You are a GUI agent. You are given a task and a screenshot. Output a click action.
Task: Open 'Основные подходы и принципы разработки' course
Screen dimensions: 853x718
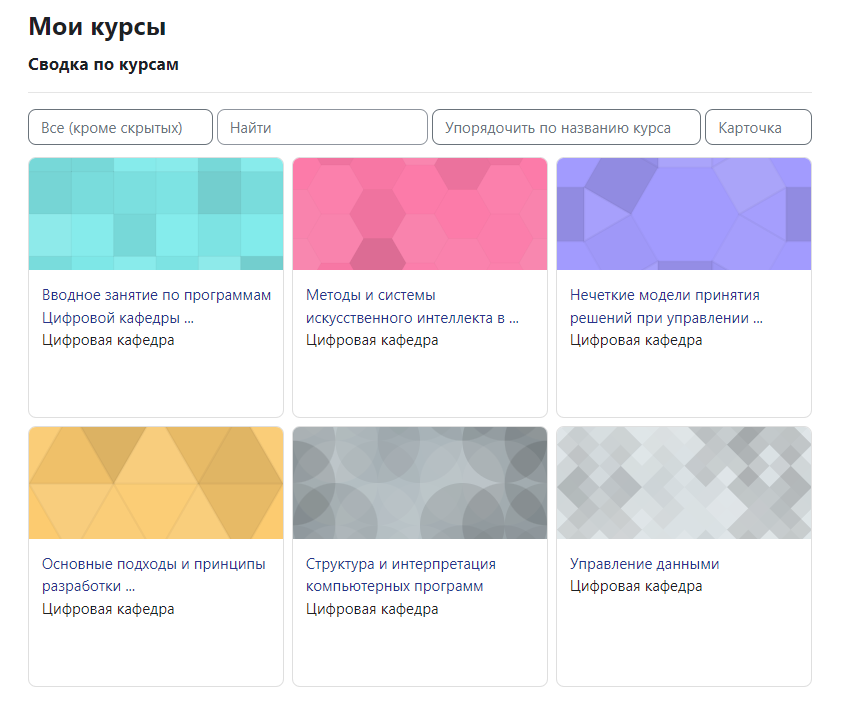[x=153, y=575]
